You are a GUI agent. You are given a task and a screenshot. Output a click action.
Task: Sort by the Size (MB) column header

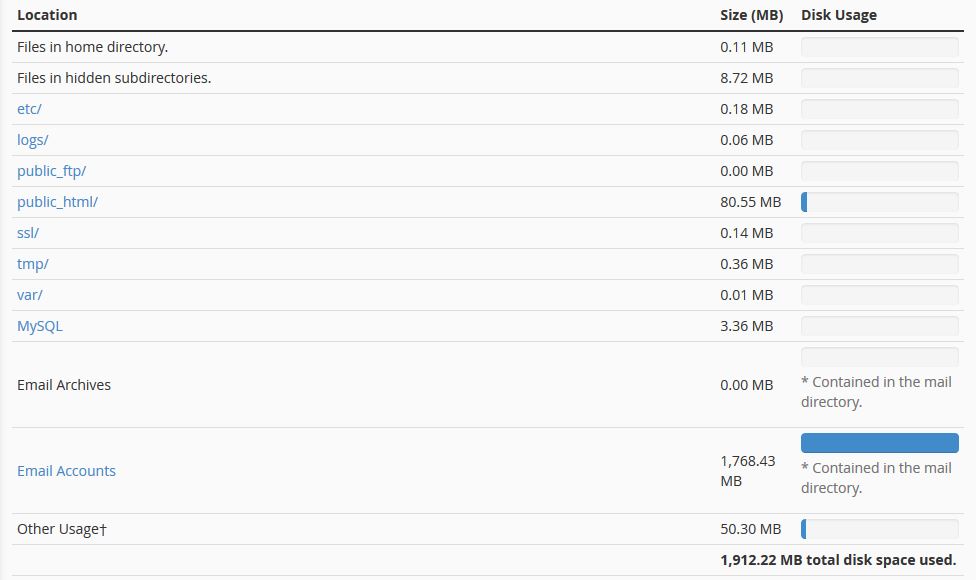[751, 15]
